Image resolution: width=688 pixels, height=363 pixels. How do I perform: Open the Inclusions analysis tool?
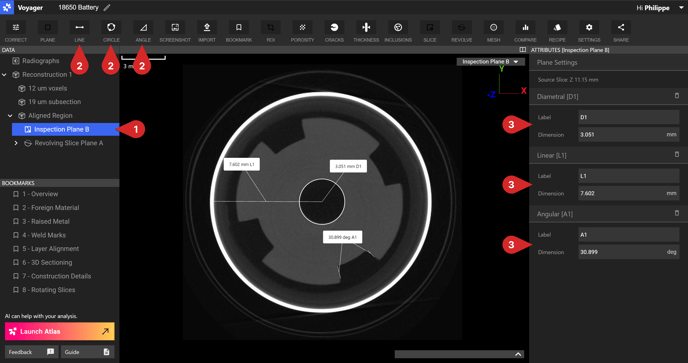click(398, 31)
